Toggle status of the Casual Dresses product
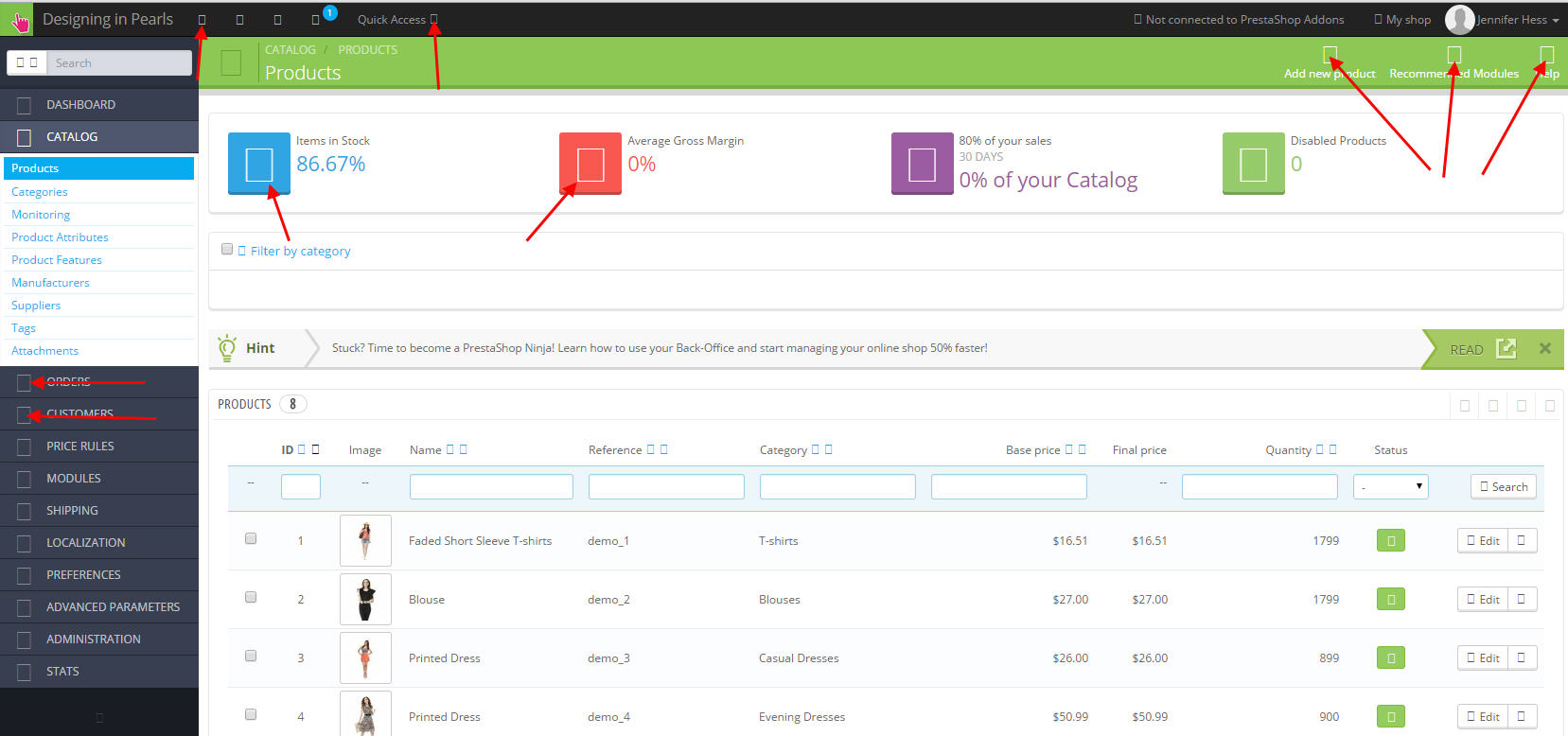 (1391, 658)
